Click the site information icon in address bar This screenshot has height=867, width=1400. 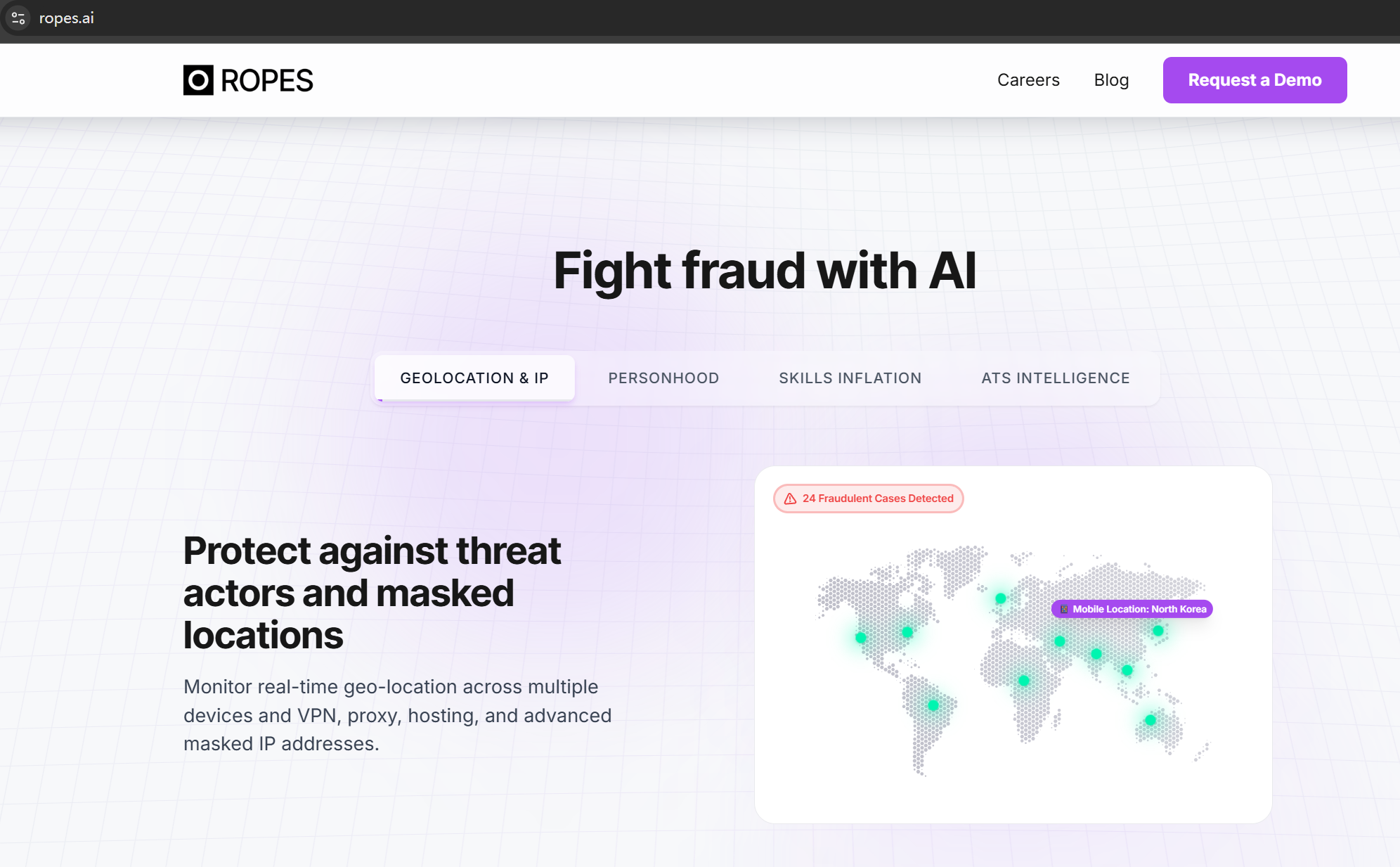(18, 18)
